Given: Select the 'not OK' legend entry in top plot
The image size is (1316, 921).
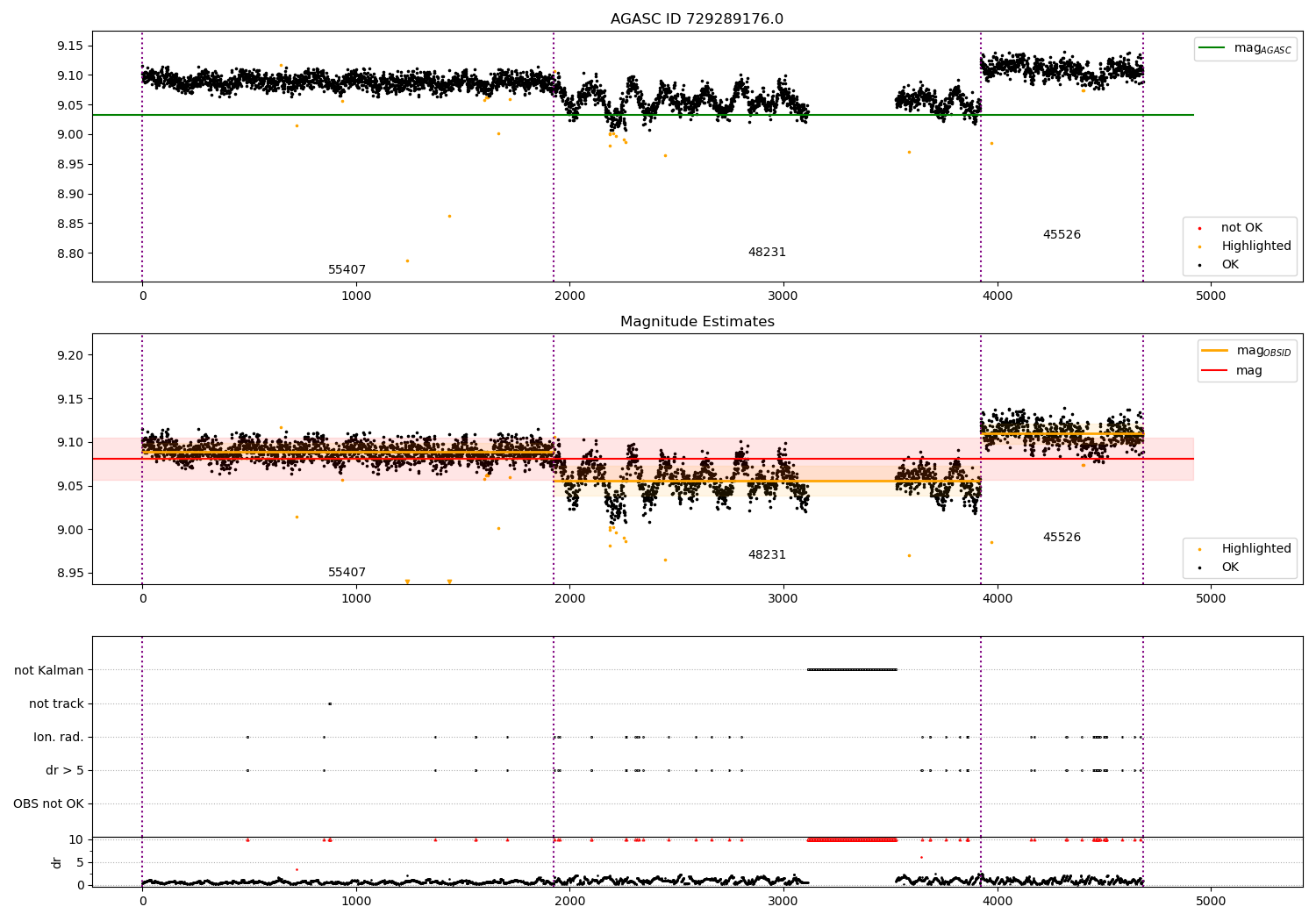Looking at the screenshot, I should 1241,228.
